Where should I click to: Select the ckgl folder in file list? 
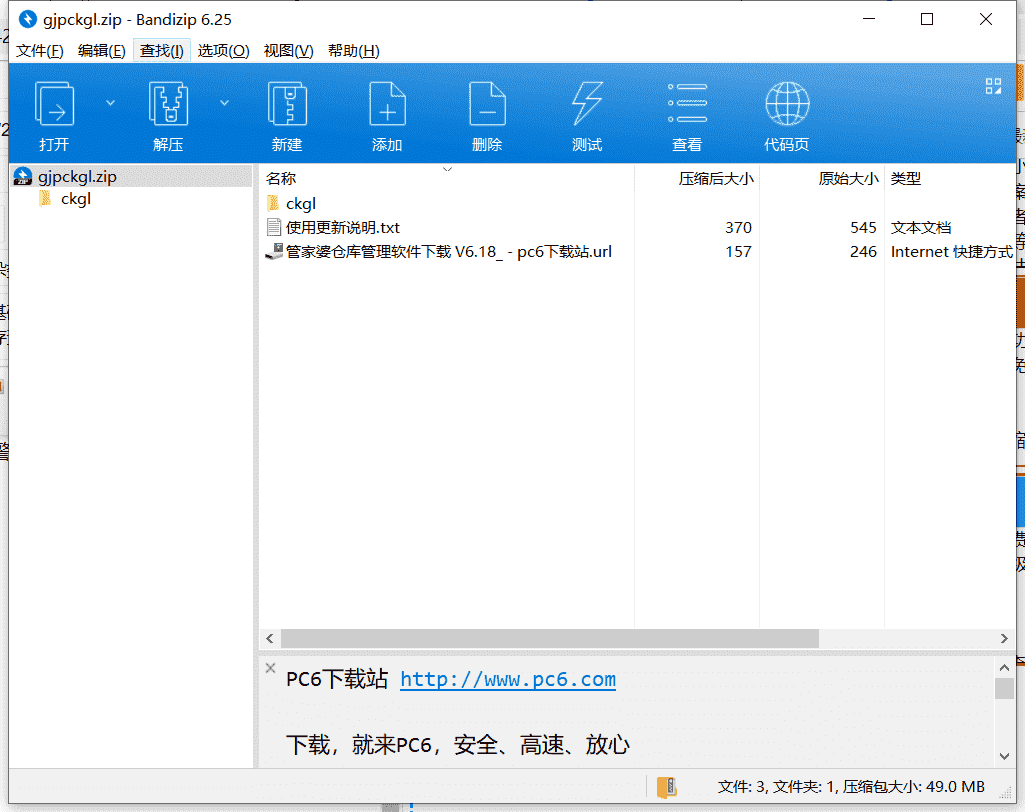point(301,204)
